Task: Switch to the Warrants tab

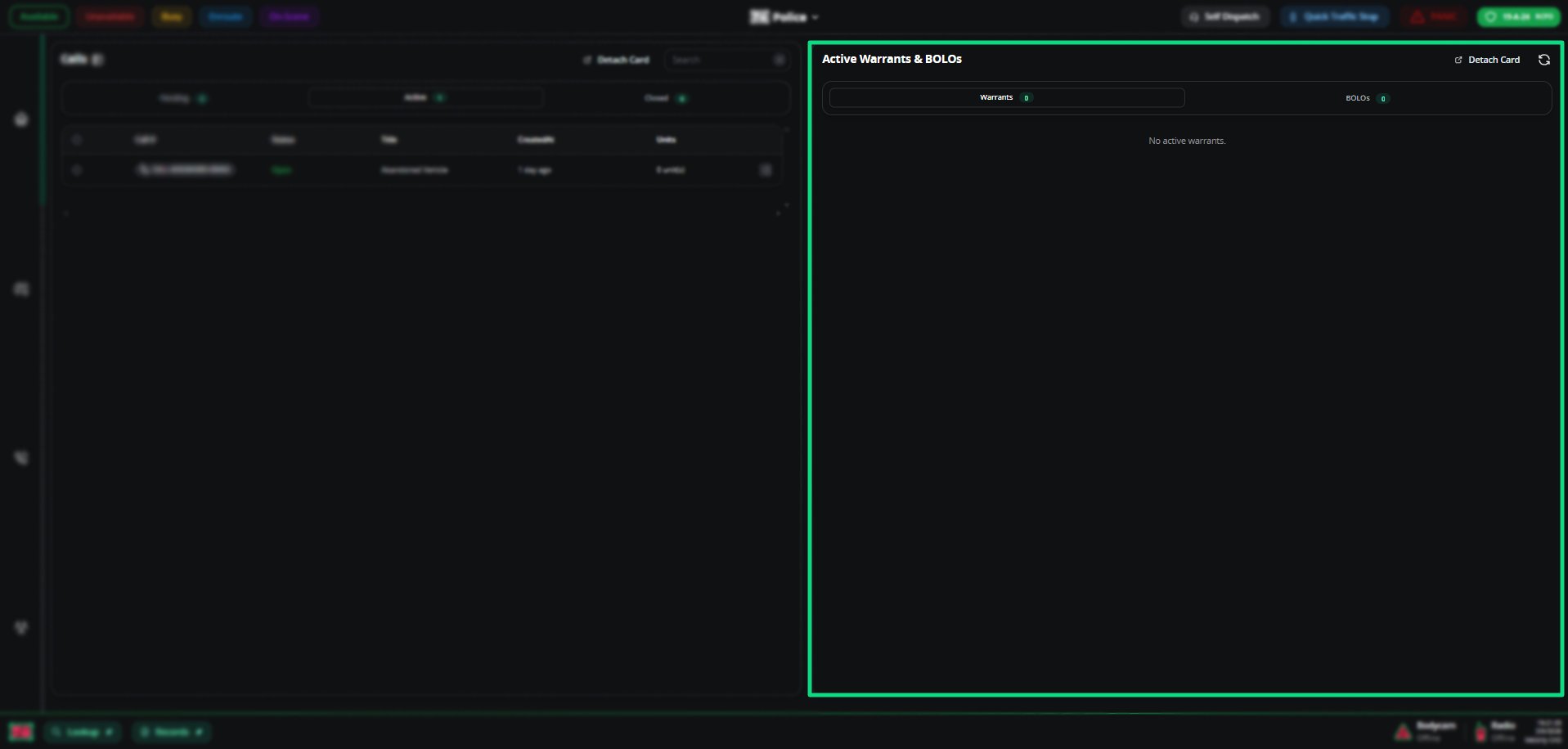Action: [x=1007, y=97]
